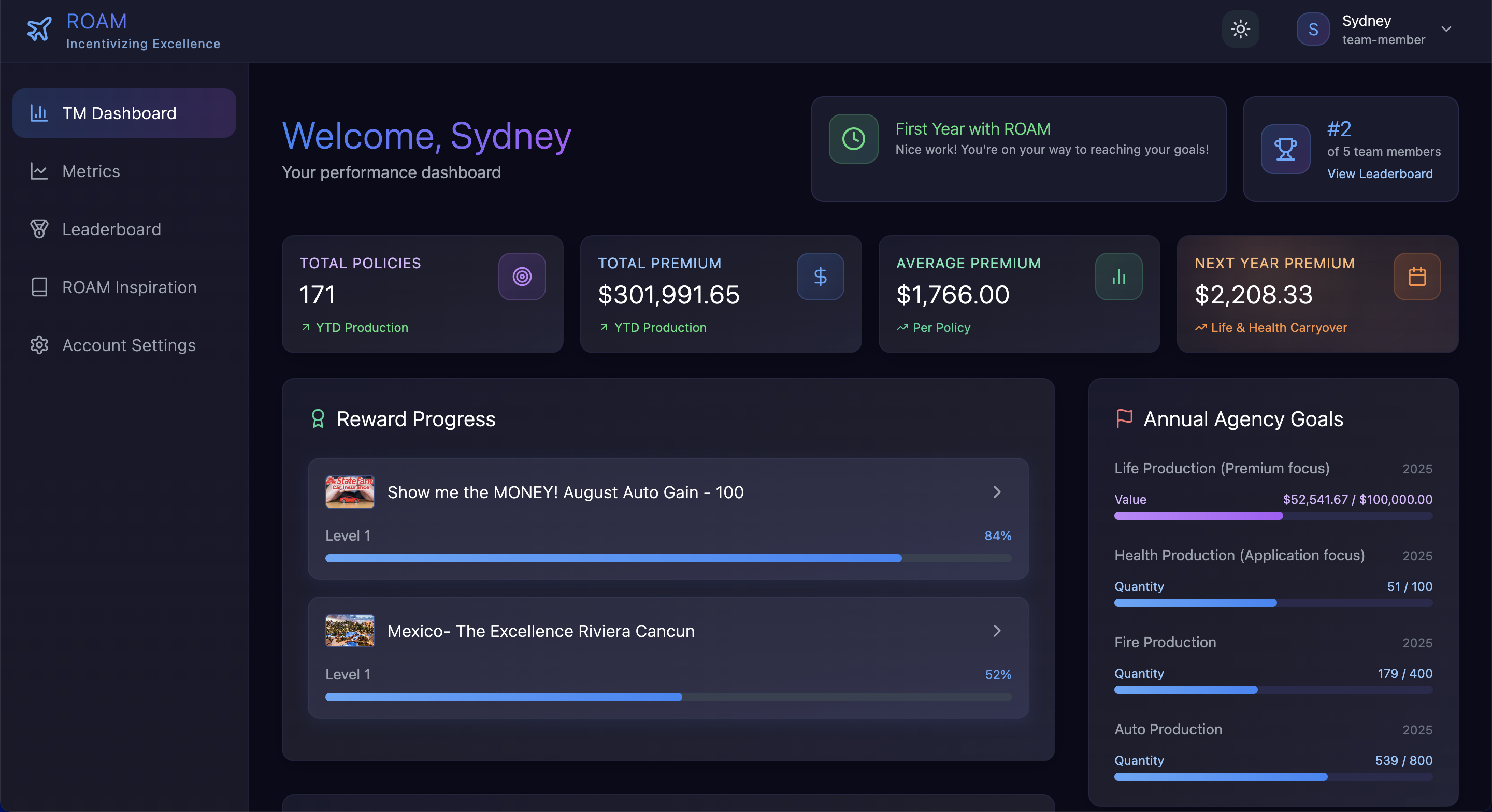Click the ROAM airplane logo
Image resolution: width=1492 pixels, height=812 pixels.
pos(38,30)
